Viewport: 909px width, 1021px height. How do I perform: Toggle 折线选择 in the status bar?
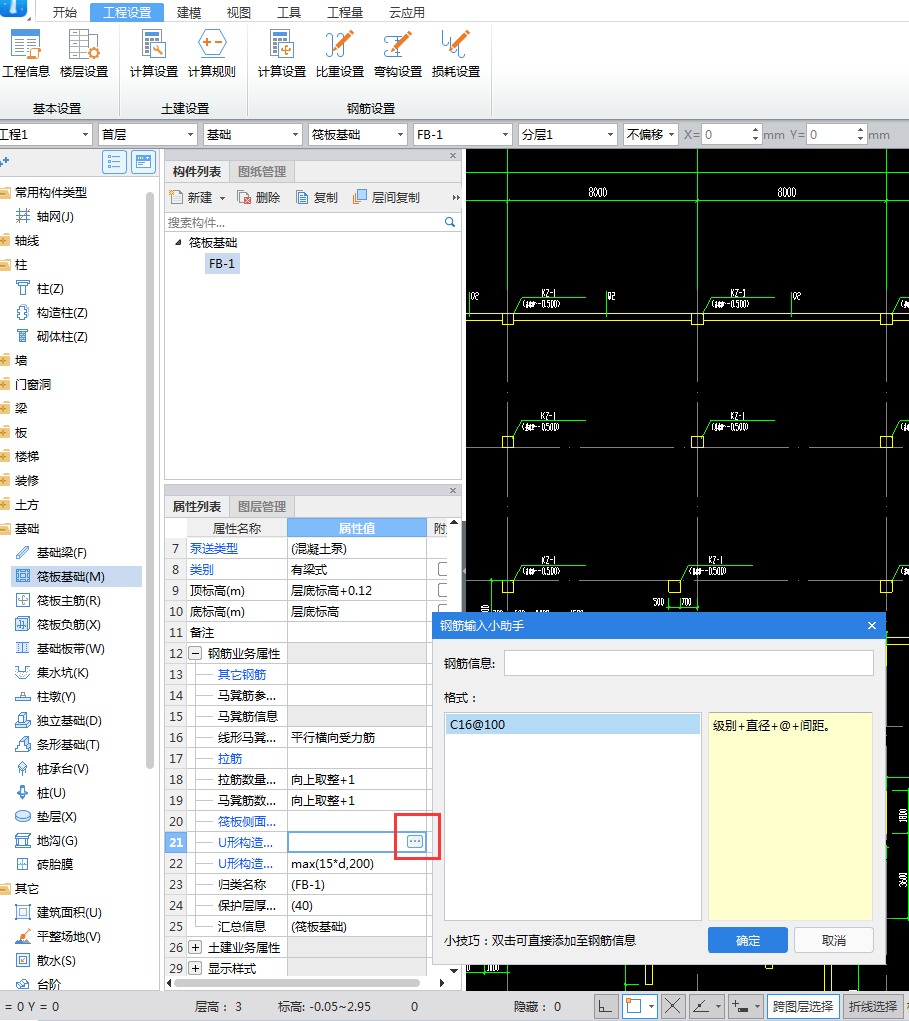[873, 1006]
